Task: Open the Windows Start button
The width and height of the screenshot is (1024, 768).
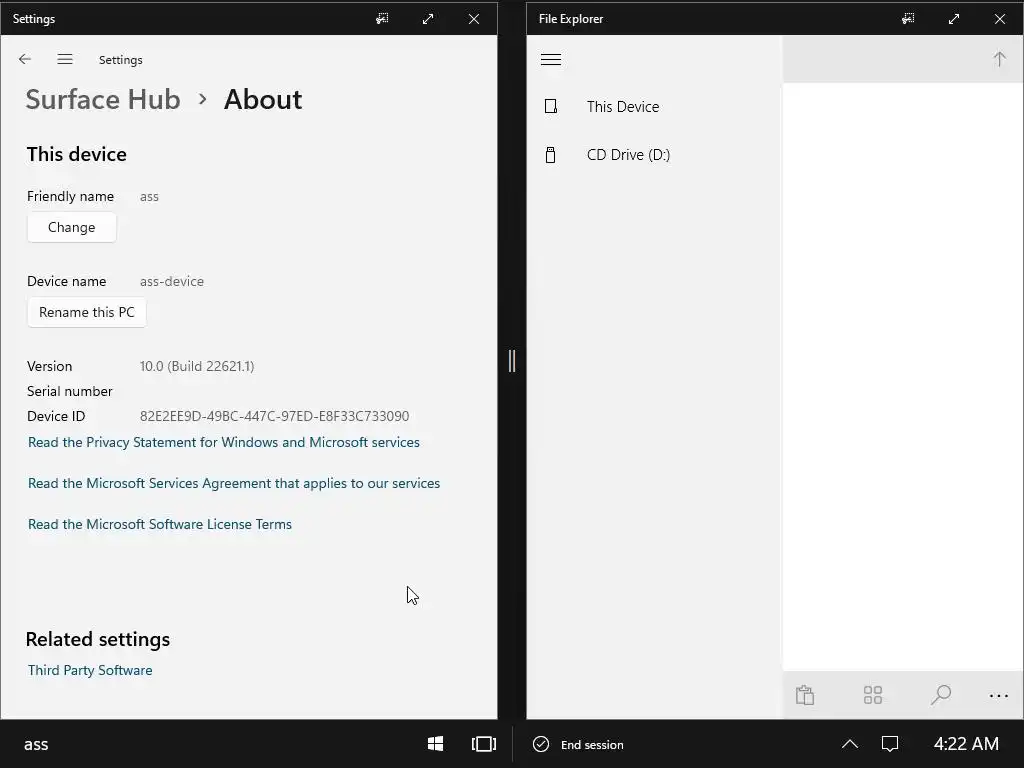Action: [436, 744]
